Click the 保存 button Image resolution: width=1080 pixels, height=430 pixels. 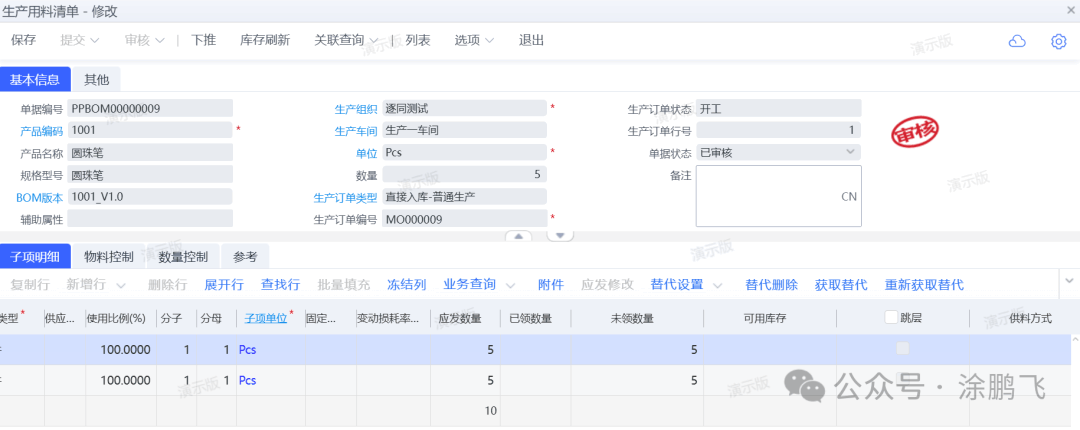[23, 41]
